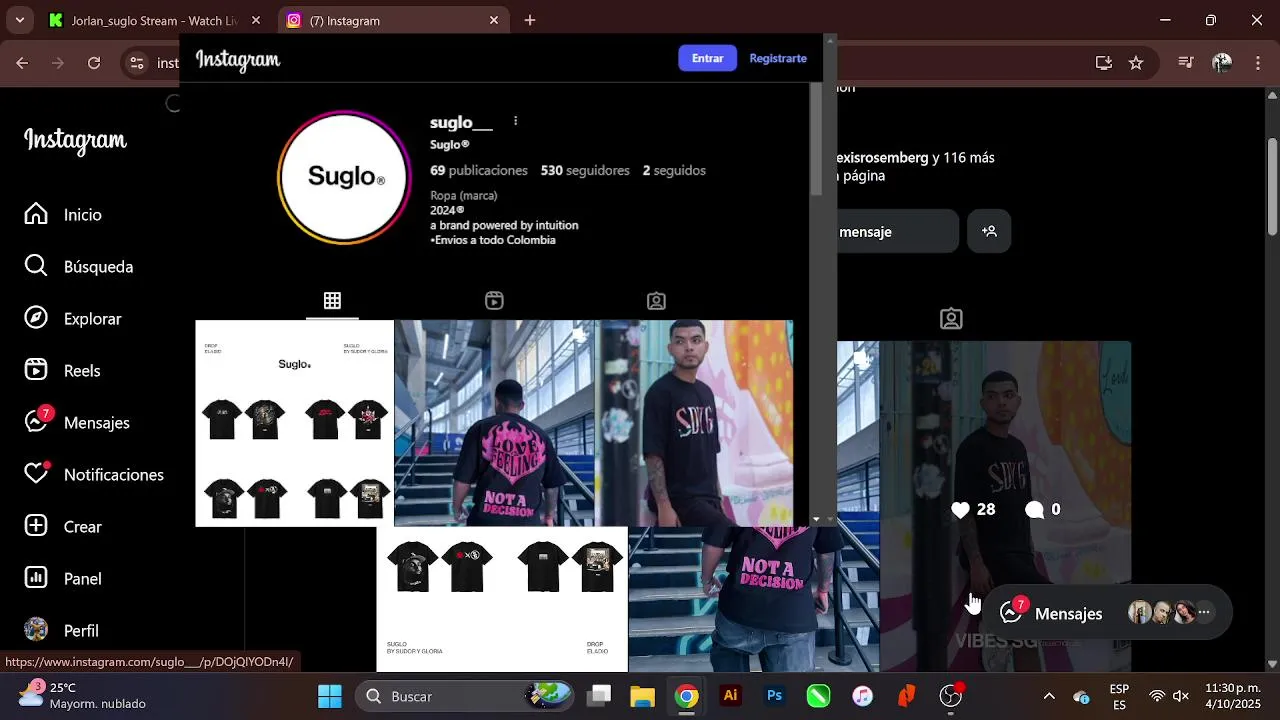Open the SDYG shirt front-view post
The height and width of the screenshot is (720, 1280).
[x=695, y=423]
